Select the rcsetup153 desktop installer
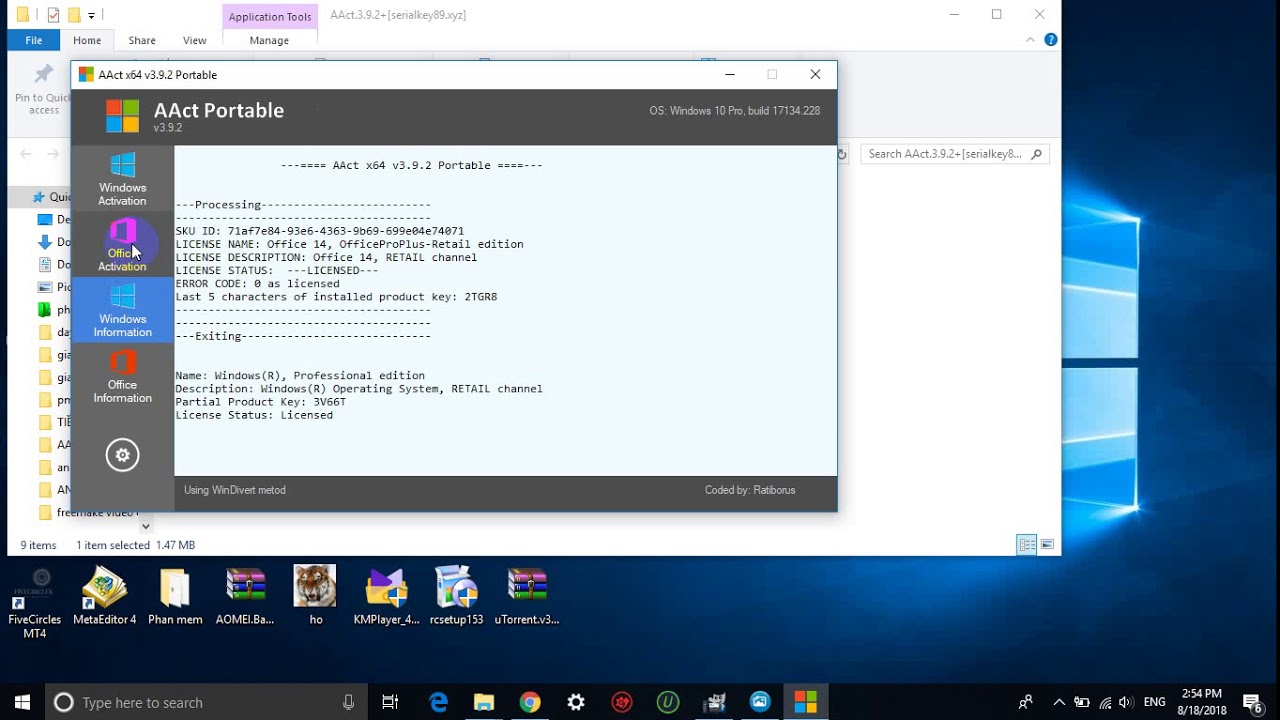The image size is (1280, 720). pyautogui.click(x=456, y=597)
